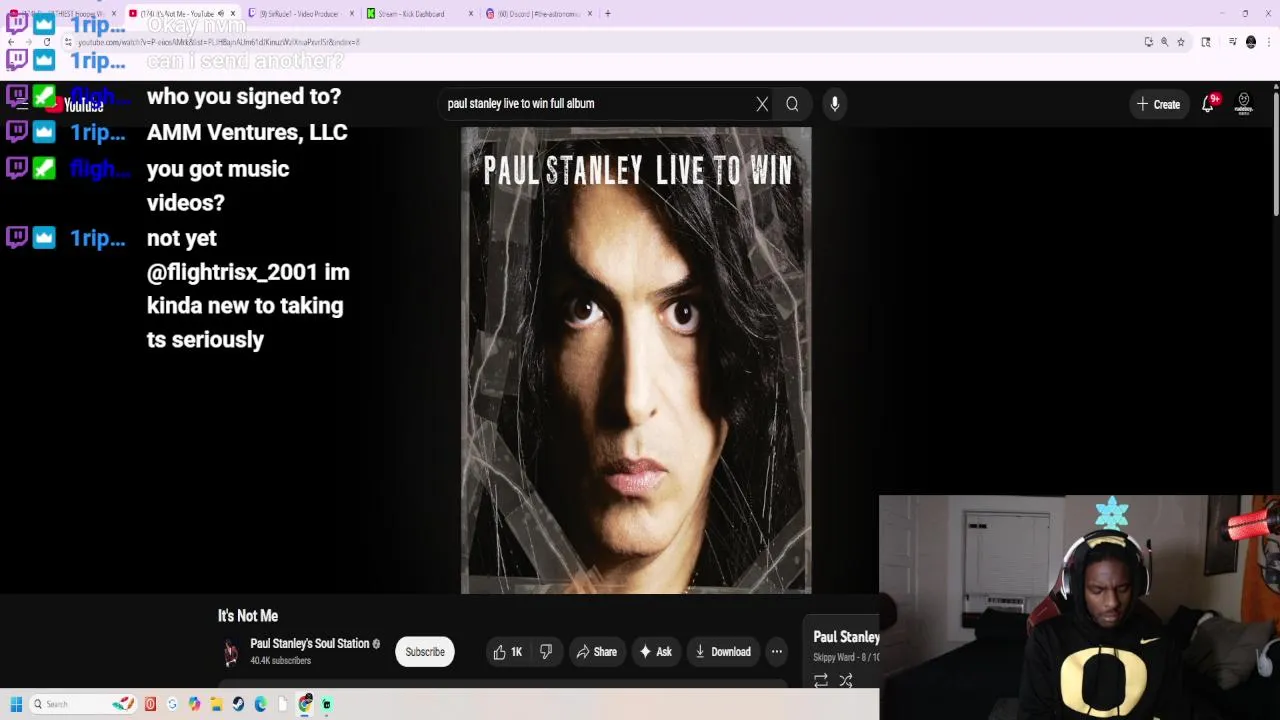
Task: Click the Paul Stanley playlist title
Action: click(846, 637)
